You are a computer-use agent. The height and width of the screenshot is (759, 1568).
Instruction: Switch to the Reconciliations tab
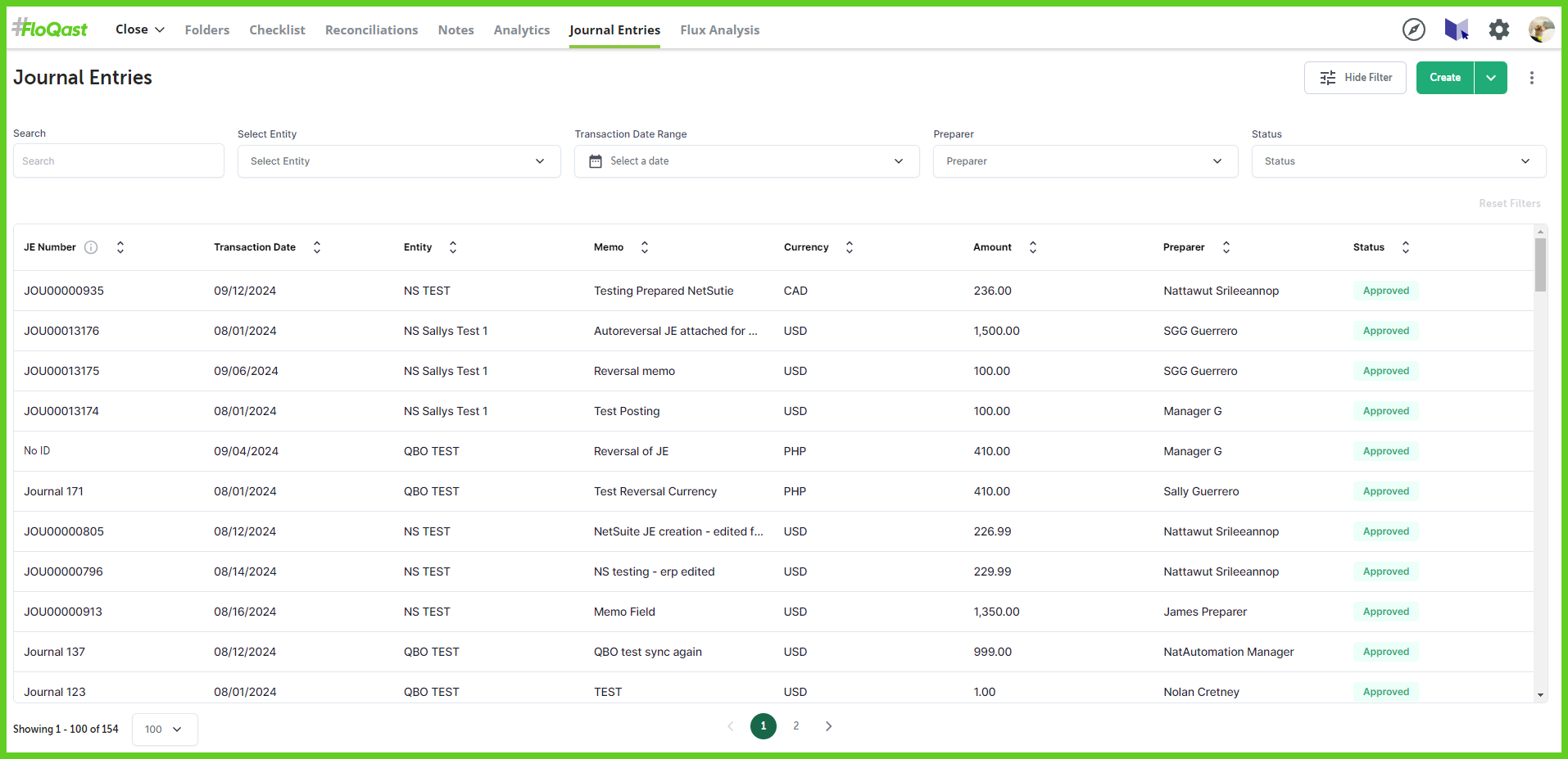pos(371,30)
